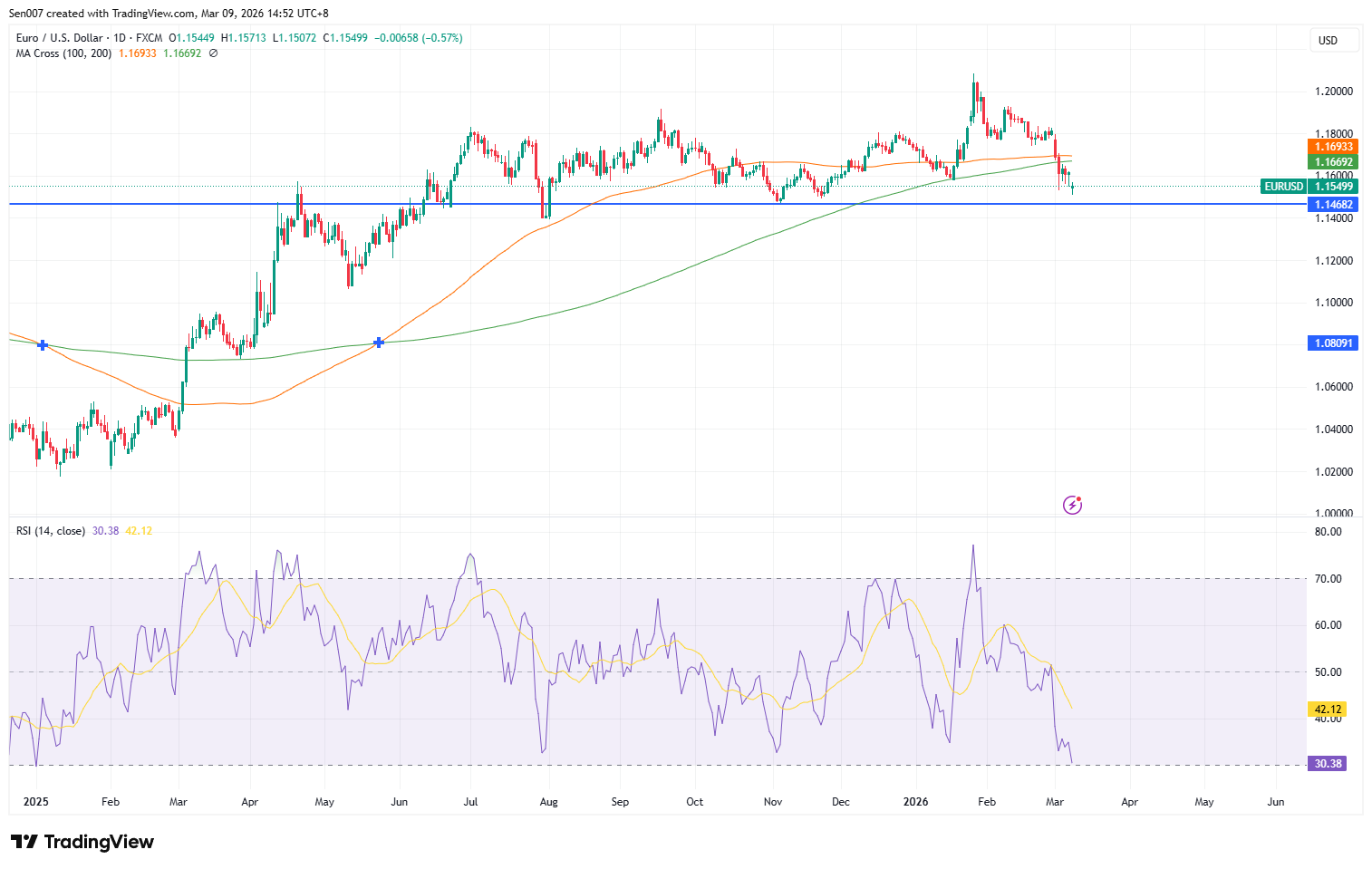Viewport: 1372px width, 869px height.
Task: Click the blue MA cross marker in January 2025
Action: [x=43, y=345]
